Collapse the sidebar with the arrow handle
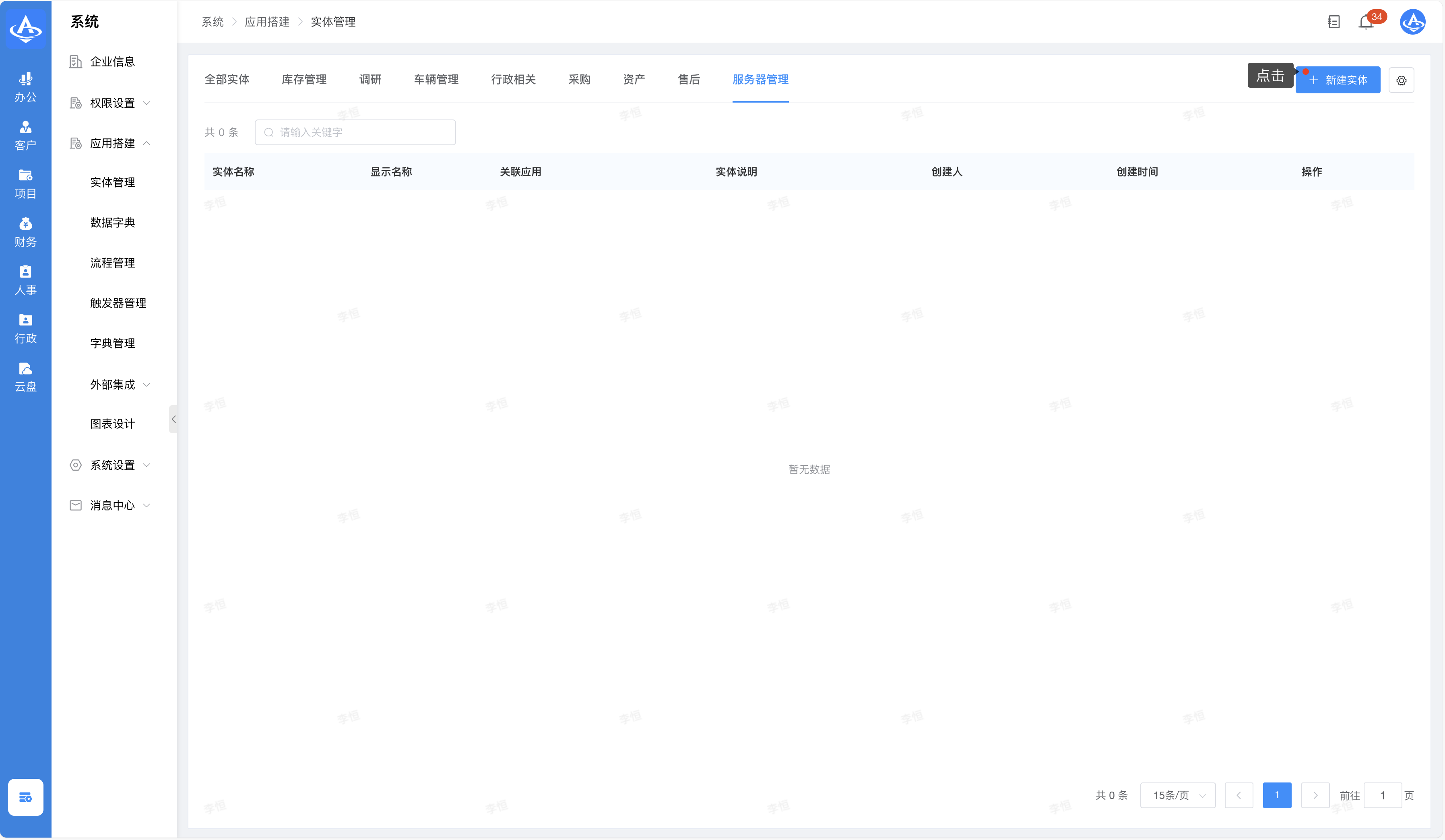1445x840 pixels. (173, 420)
